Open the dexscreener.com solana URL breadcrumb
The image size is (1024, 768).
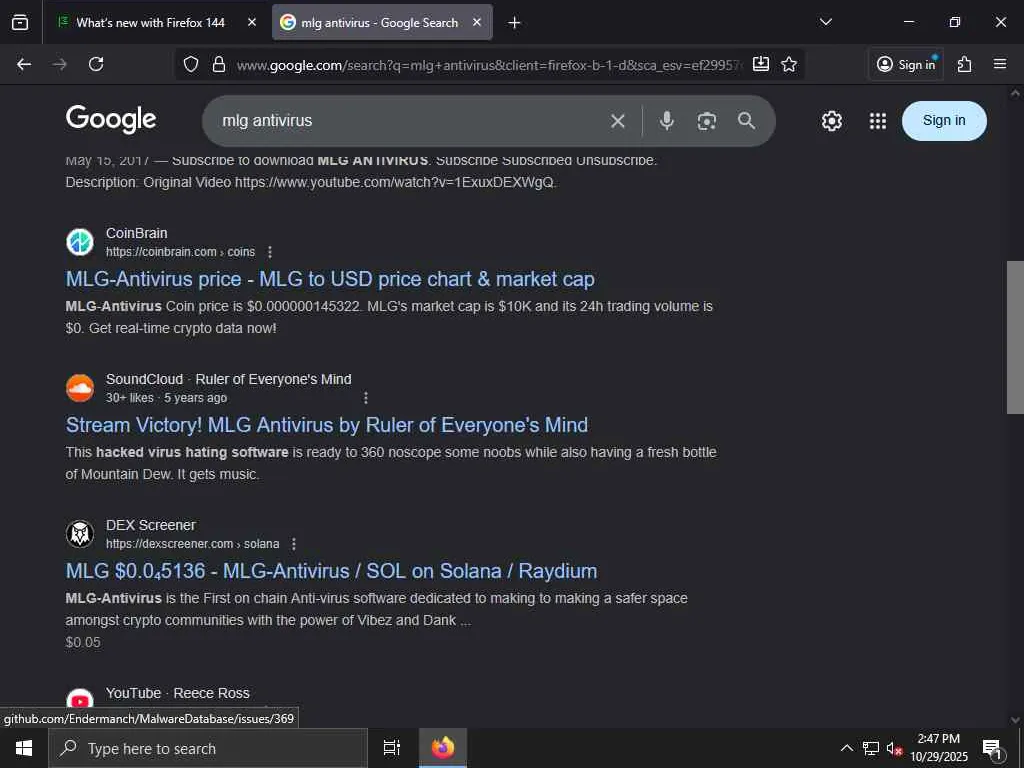point(193,544)
